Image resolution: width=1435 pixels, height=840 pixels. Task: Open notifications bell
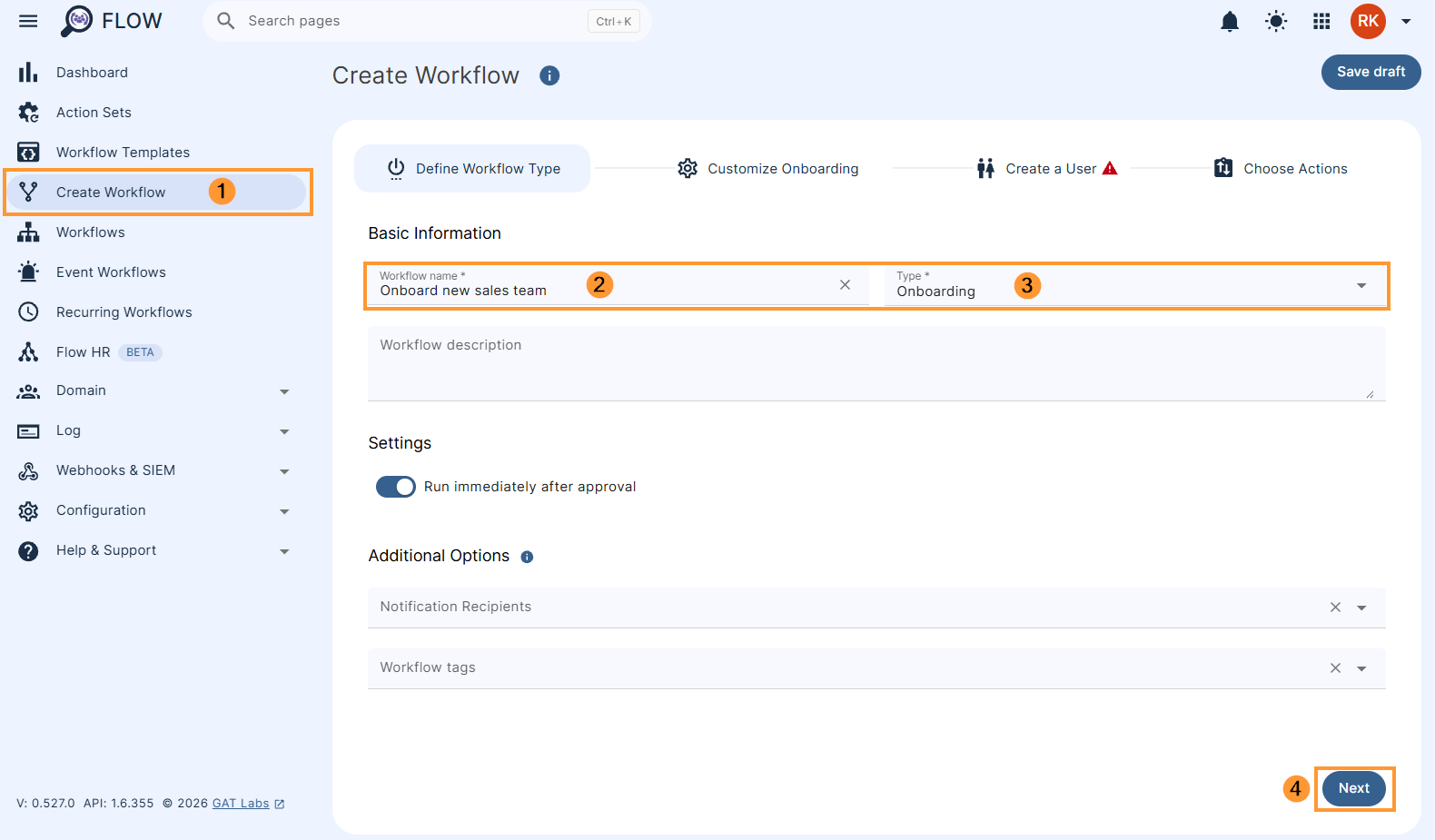tap(1230, 21)
